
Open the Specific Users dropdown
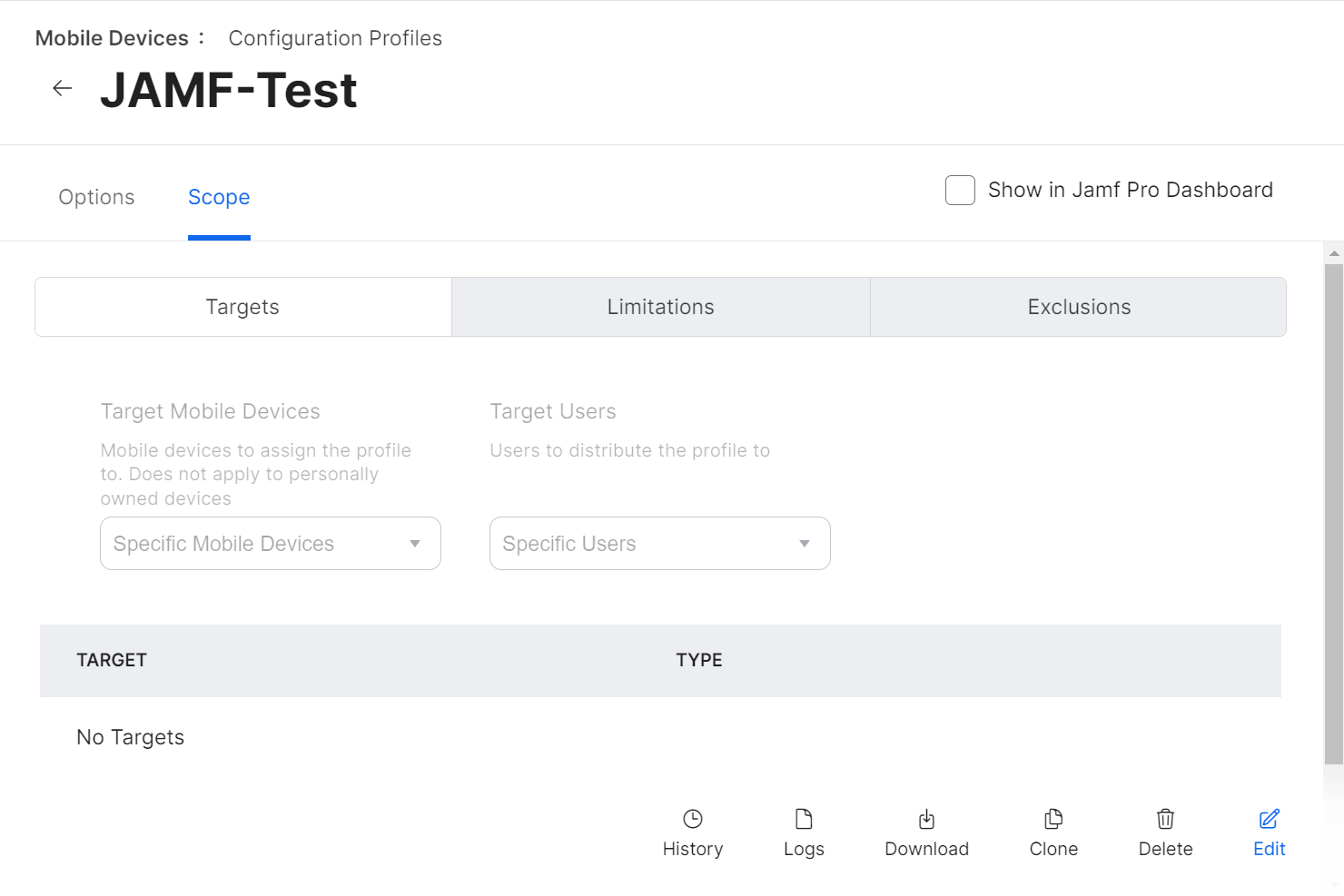click(x=659, y=544)
